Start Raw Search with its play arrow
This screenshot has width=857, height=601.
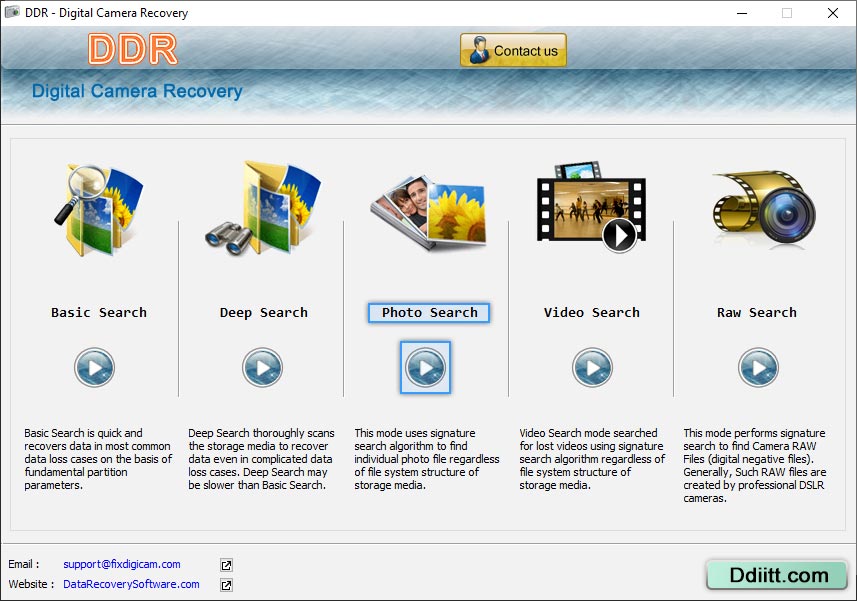point(757,367)
